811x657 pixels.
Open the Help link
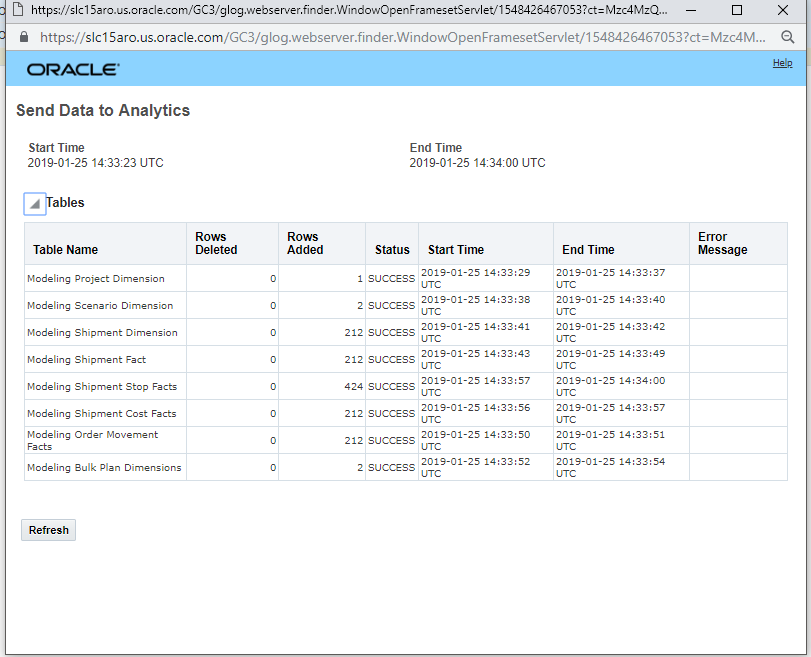pos(782,63)
